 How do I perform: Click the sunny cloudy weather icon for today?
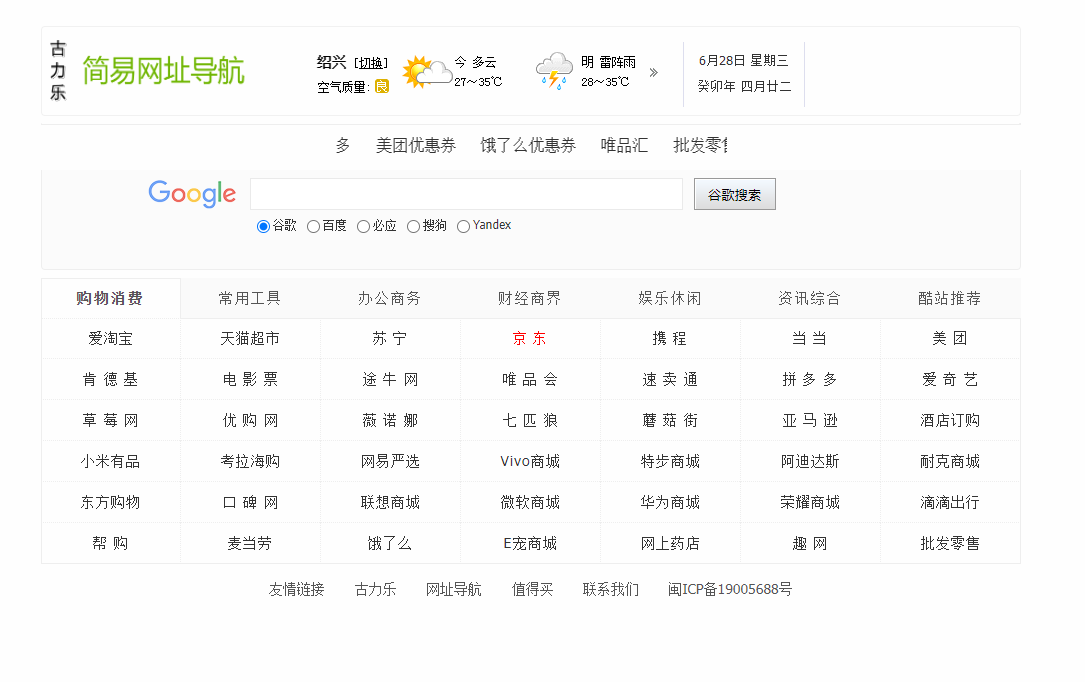click(427, 72)
